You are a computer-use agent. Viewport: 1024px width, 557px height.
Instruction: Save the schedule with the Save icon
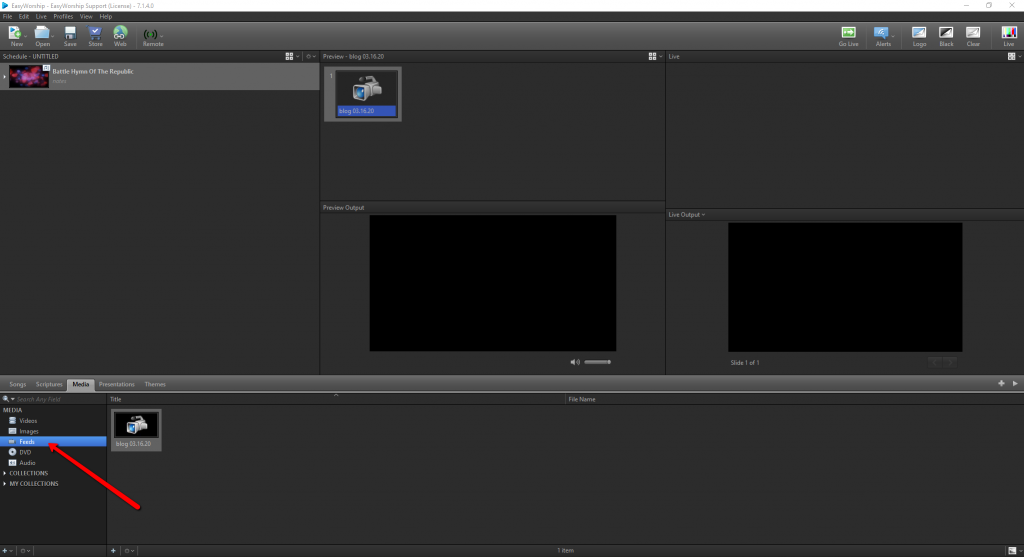70,33
